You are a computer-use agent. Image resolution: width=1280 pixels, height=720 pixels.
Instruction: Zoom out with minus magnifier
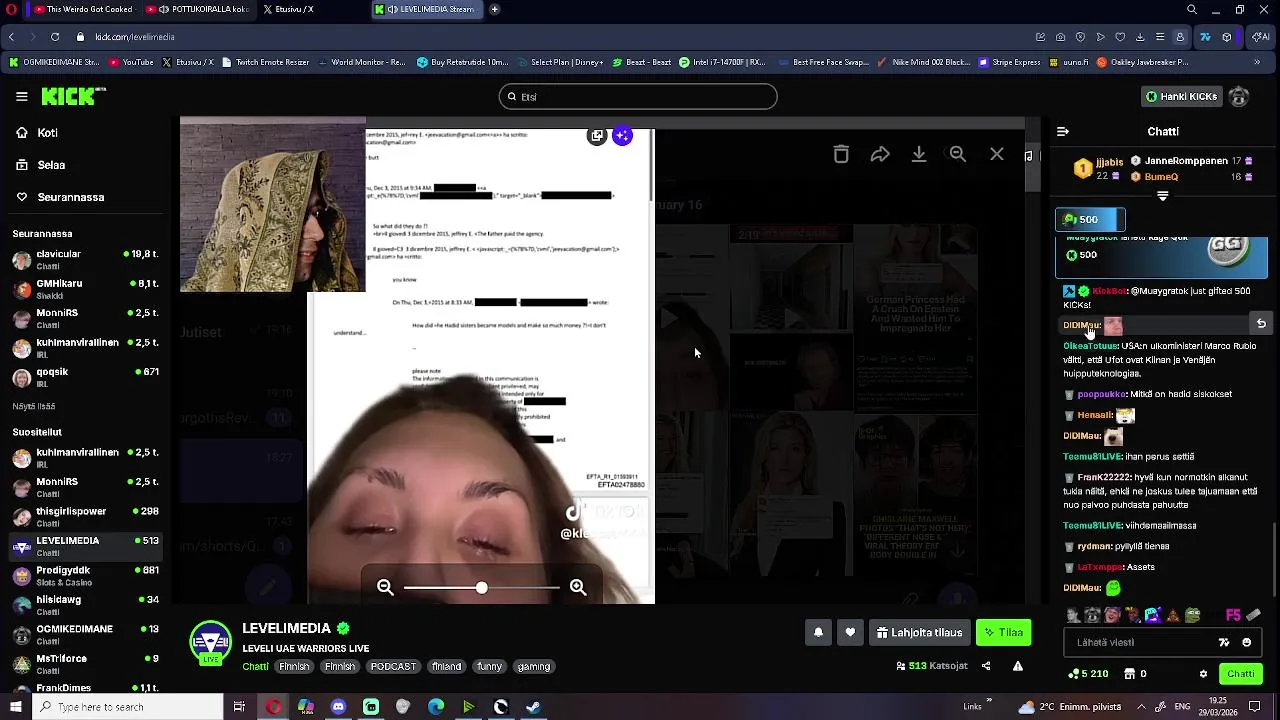tap(385, 588)
